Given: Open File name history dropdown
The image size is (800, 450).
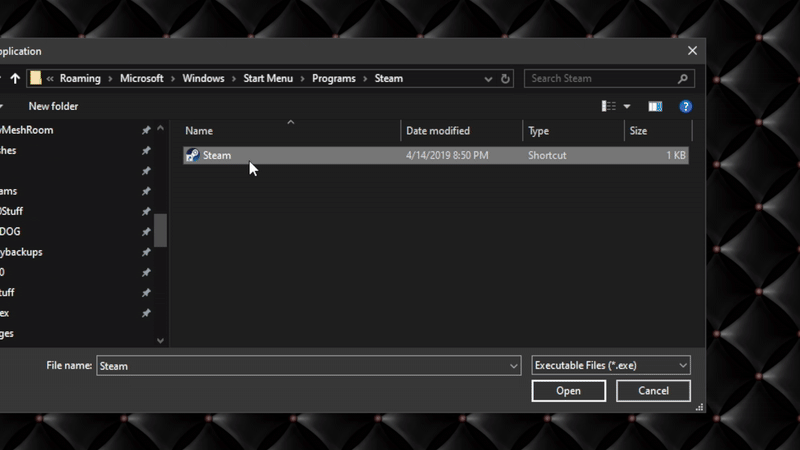Looking at the screenshot, I should (x=513, y=366).
